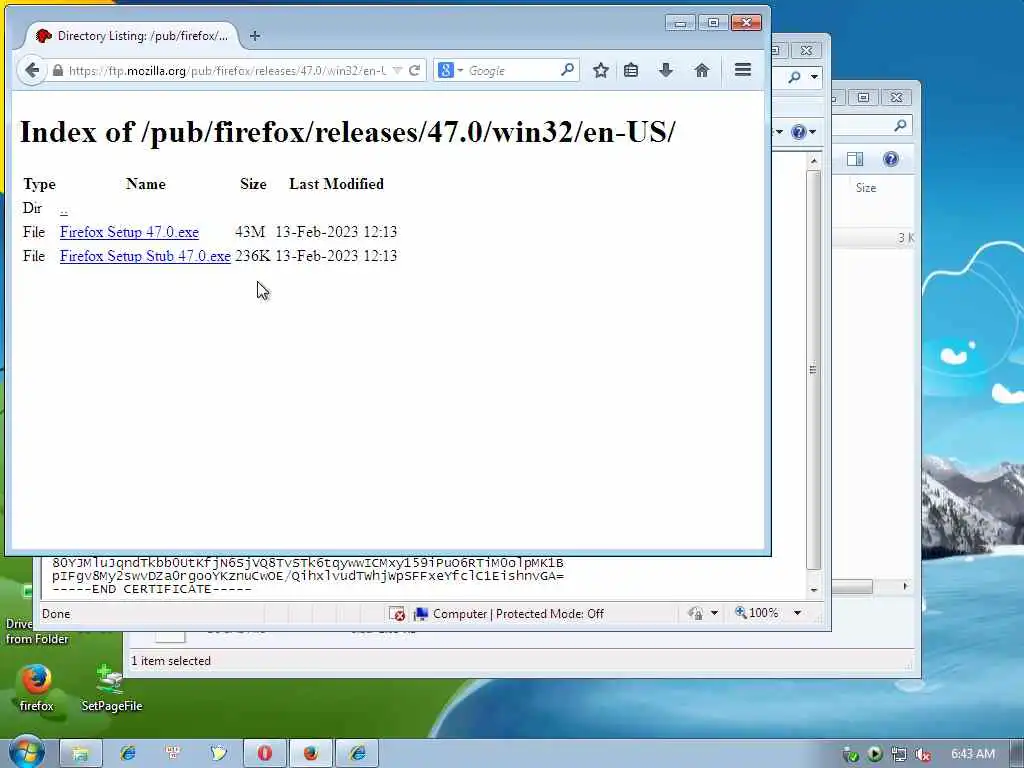This screenshot has height=768, width=1024.
Task: Bookmark this page with the star icon
Action: tap(601, 71)
